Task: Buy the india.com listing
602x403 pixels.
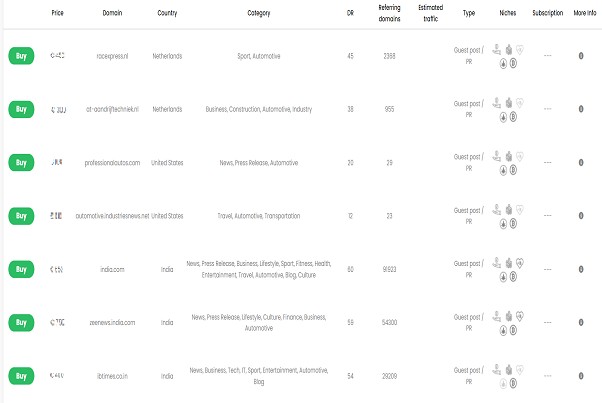Action: [21, 269]
